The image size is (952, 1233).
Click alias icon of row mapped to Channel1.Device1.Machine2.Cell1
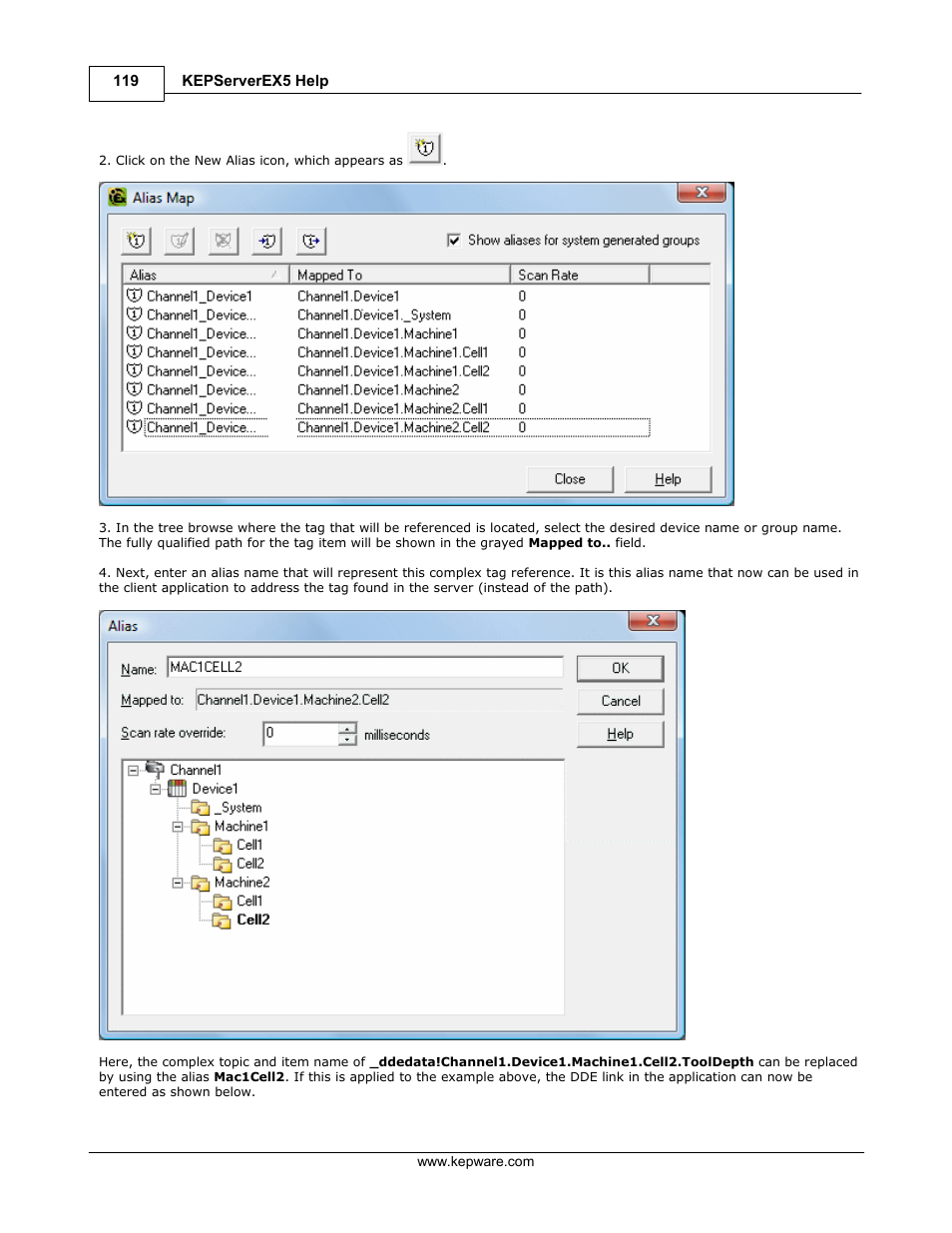[135, 407]
